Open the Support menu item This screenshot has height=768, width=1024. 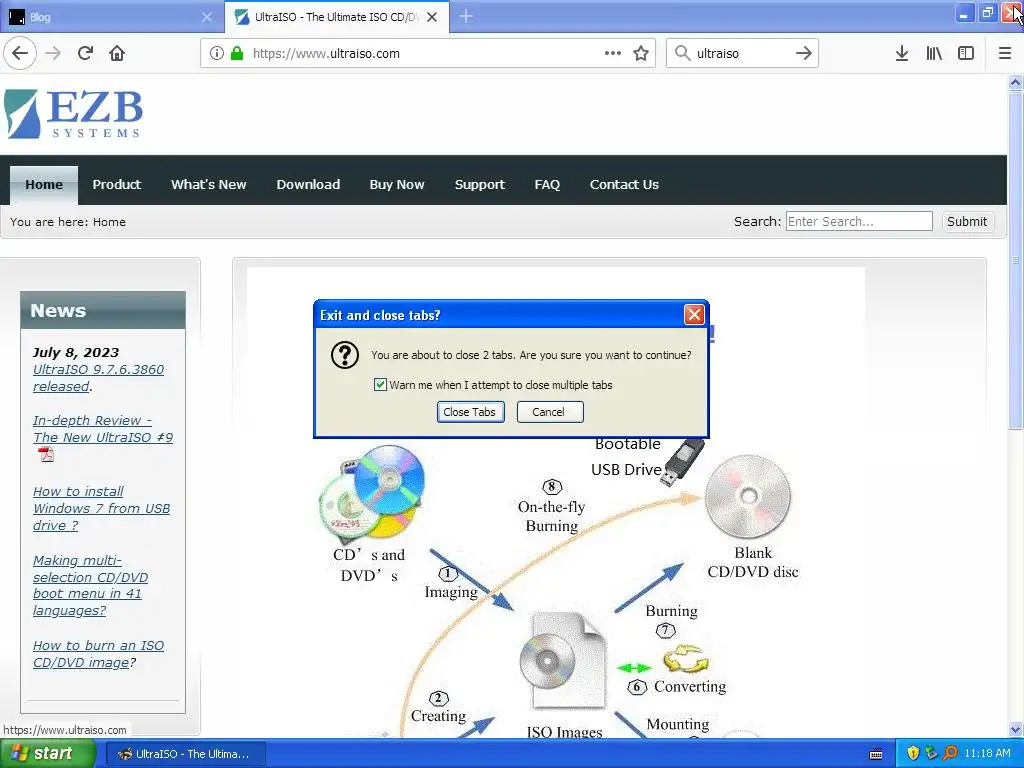coord(479,184)
